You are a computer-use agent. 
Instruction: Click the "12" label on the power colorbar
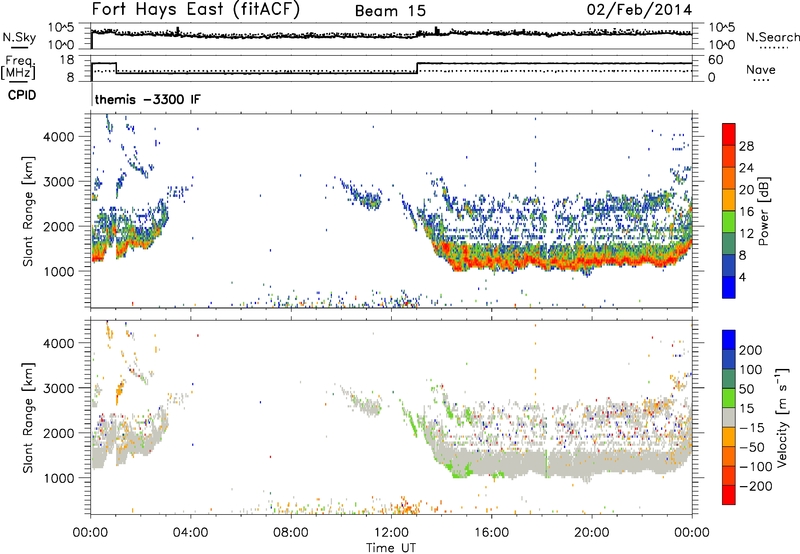746,234
